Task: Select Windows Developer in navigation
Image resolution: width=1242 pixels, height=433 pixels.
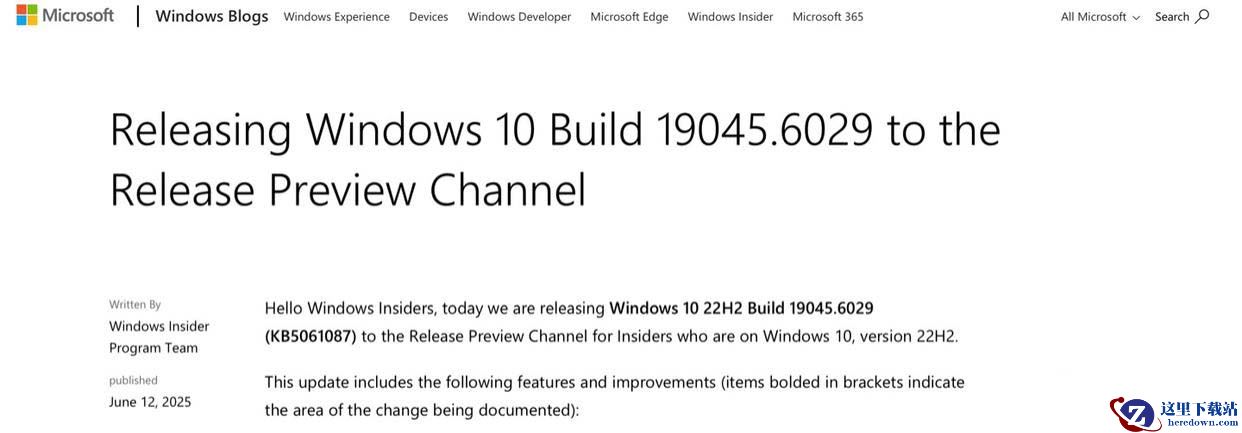Action: click(x=519, y=17)
